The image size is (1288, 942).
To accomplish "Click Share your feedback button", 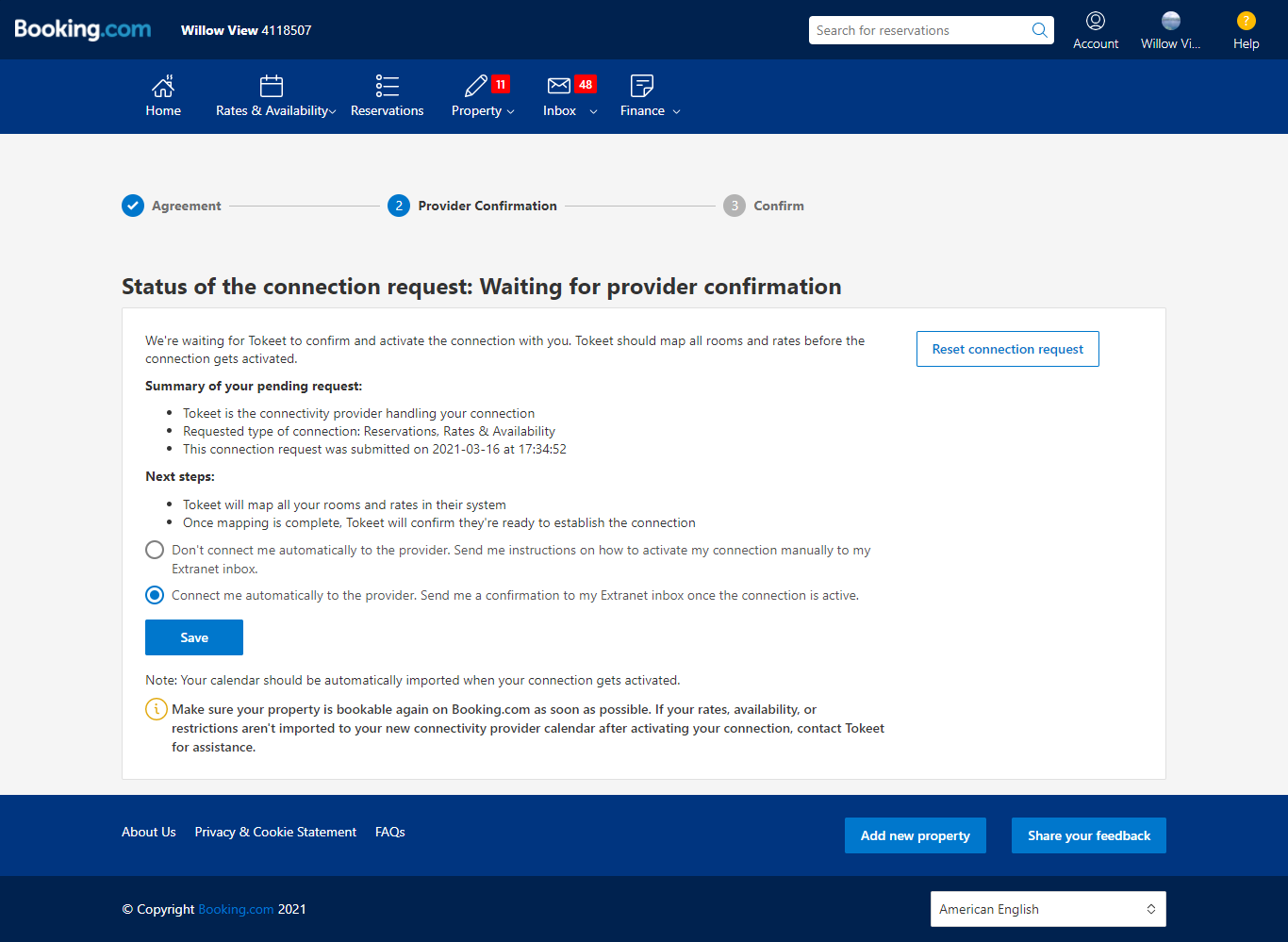I will 1089,835.
